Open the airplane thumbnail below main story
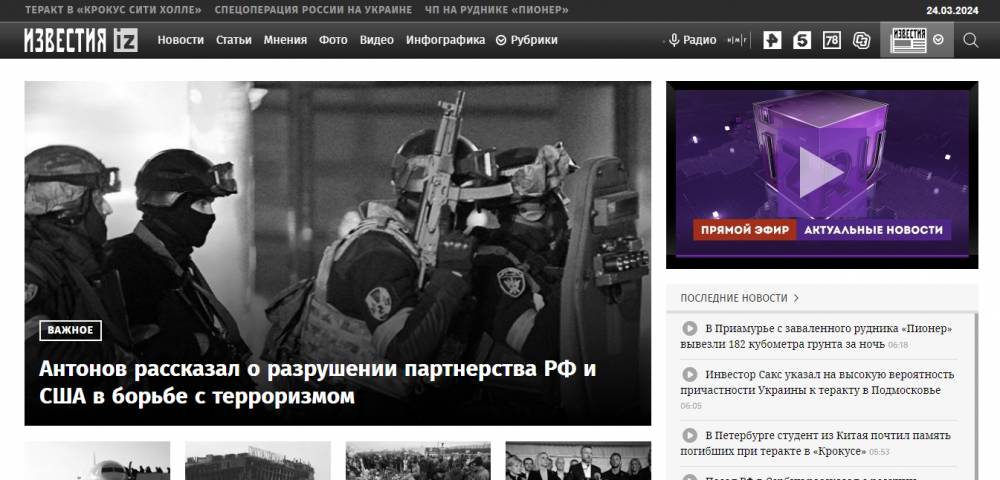This screenshot has height=480, width=1000. coord(97,461)
